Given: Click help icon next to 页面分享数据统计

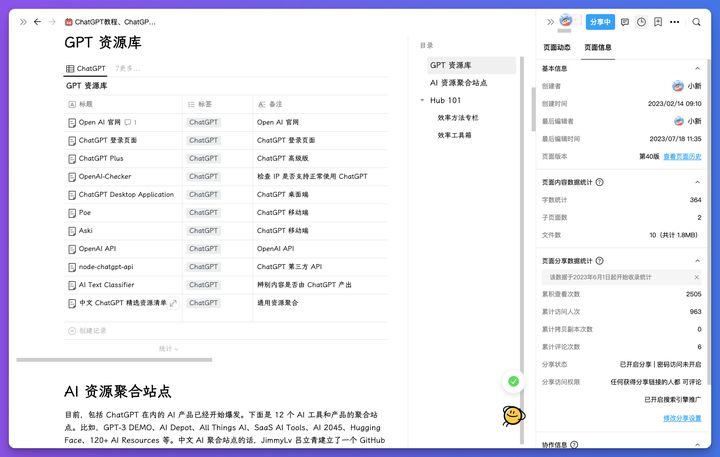Looking at the screenshot, I should pyautogui.click(x=599, y=260).
